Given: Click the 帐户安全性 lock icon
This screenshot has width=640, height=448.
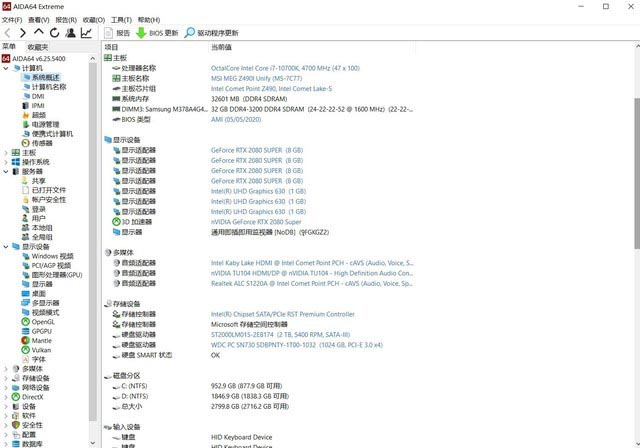Looking at the screenshot, I should pyautogui.click(x=26, y=200).
